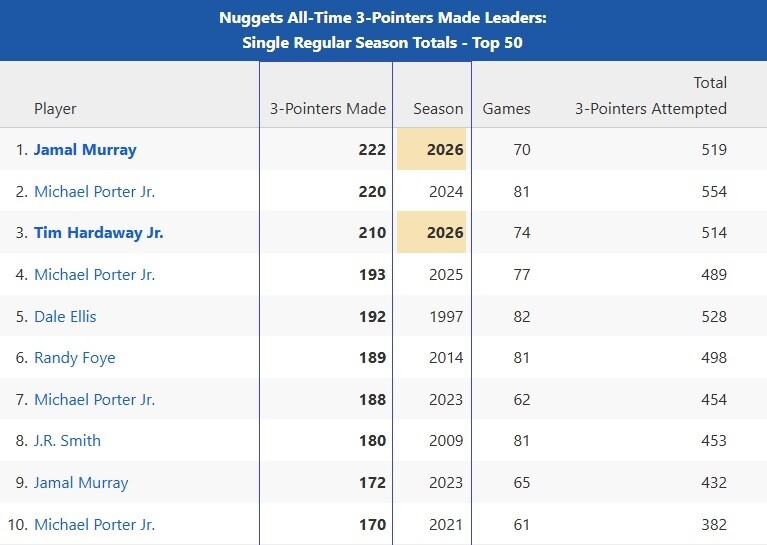Screen dimensions: 767x545
Task: Open Jamal Murray's rank 1 player link
Action: 85,150
